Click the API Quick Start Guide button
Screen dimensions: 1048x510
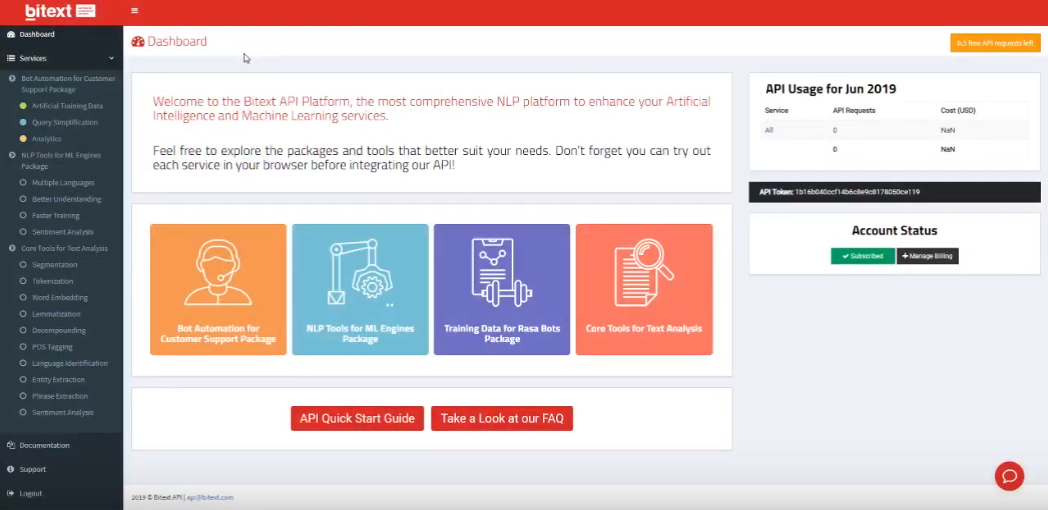tap(357, 418)
